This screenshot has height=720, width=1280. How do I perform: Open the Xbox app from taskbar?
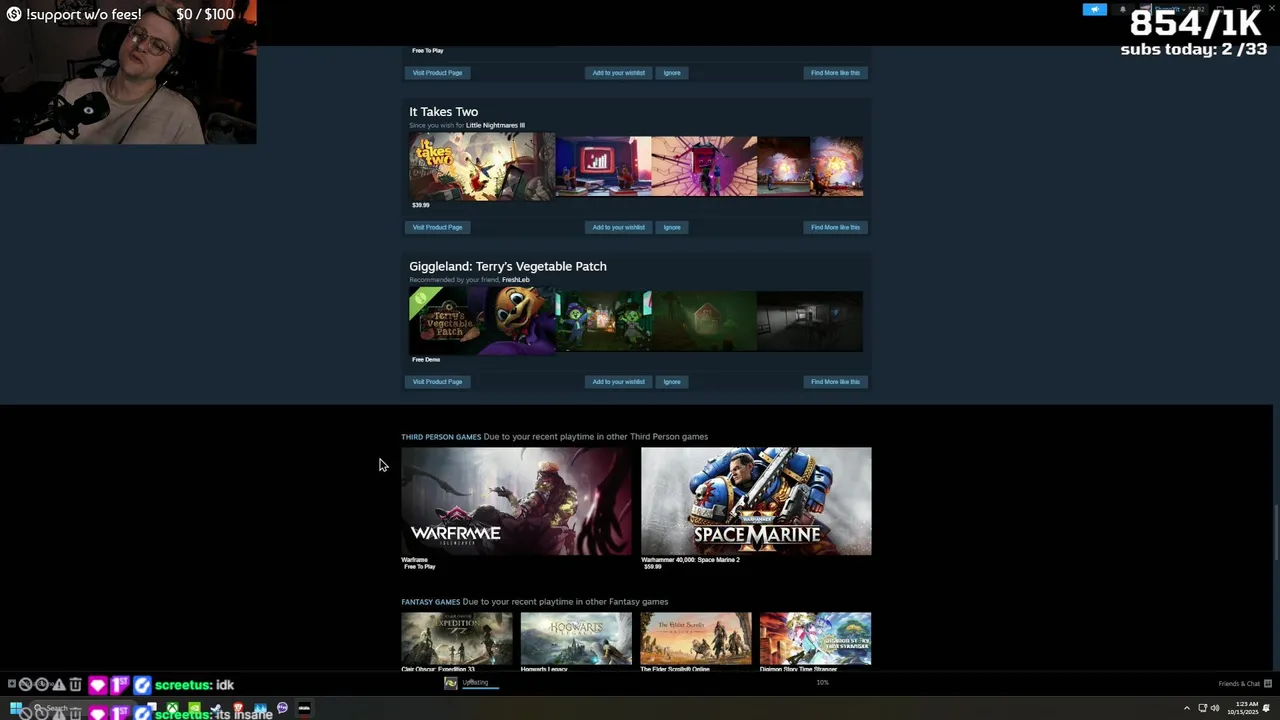[173, 709]
